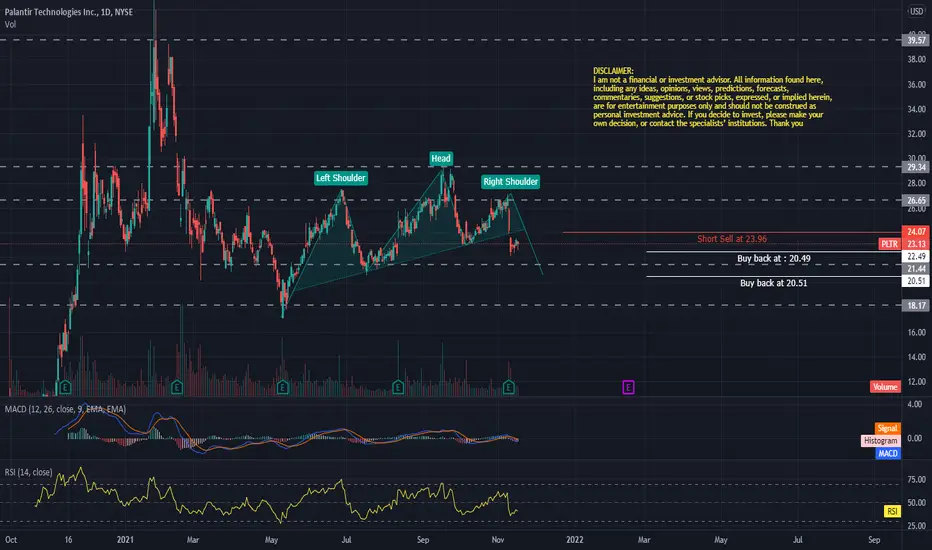The image size is (932, 550).
Task: Click the 39.57 price level label
Action: pyautogui.click(x=916, y=40)
